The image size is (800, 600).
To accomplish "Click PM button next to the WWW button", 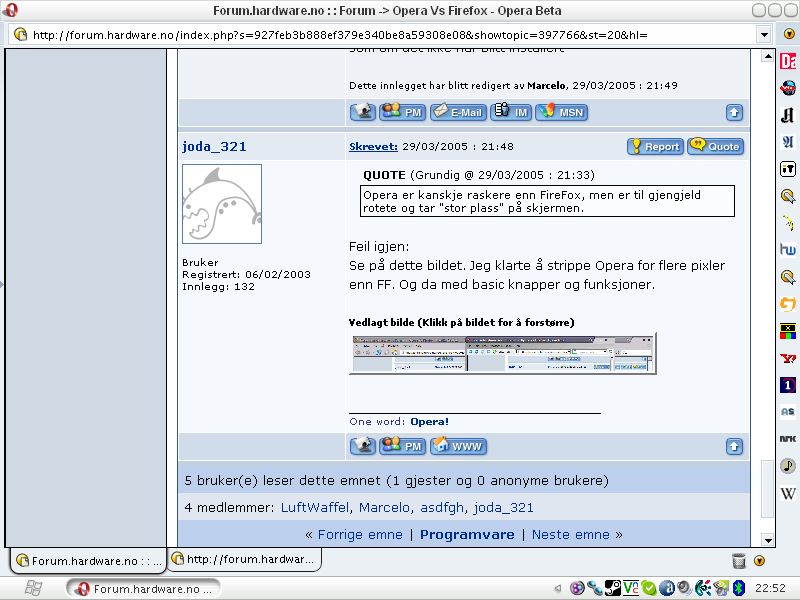I will (x=403, y=446).
